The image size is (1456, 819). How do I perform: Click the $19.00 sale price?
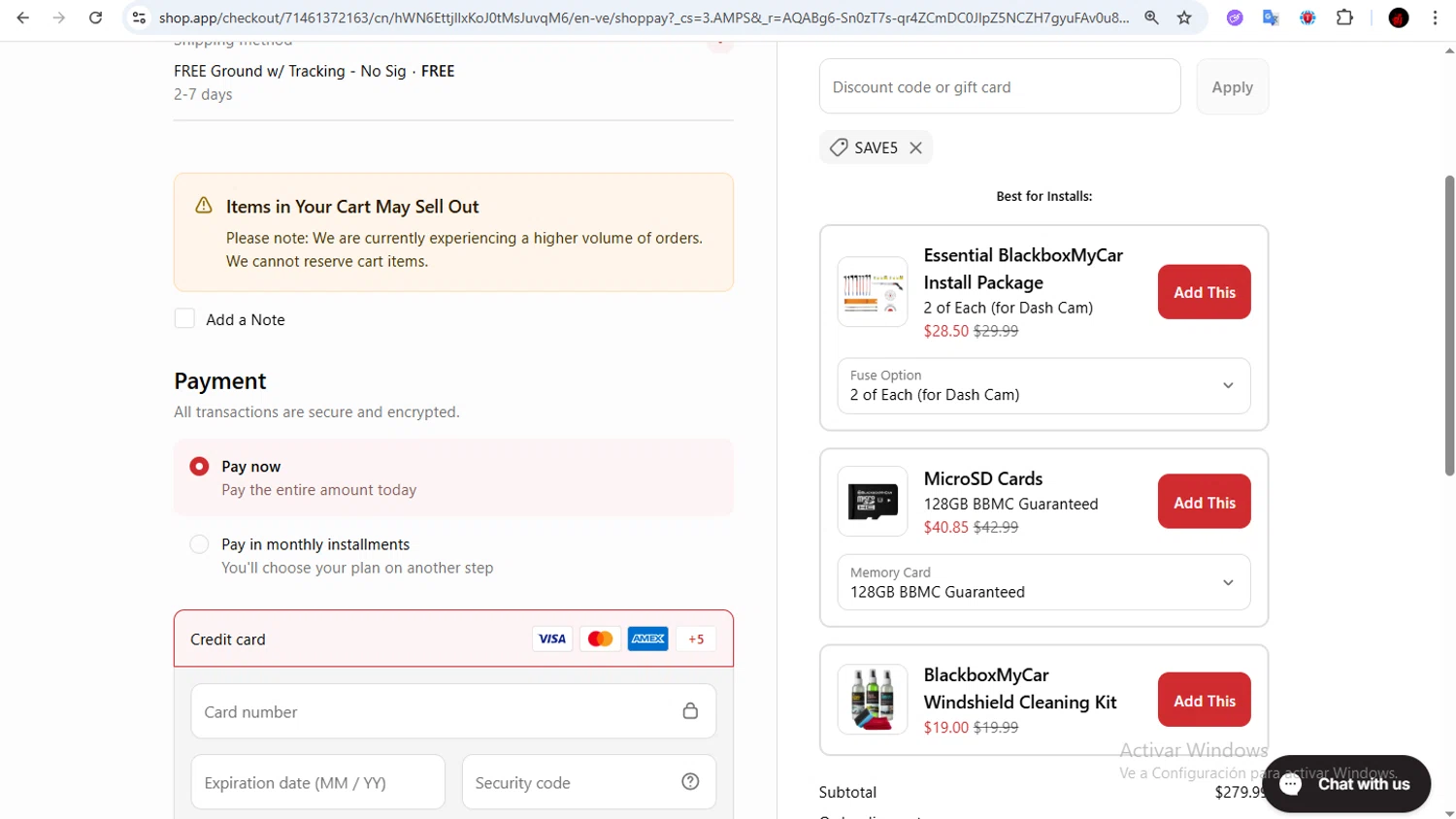pos(946,727)
